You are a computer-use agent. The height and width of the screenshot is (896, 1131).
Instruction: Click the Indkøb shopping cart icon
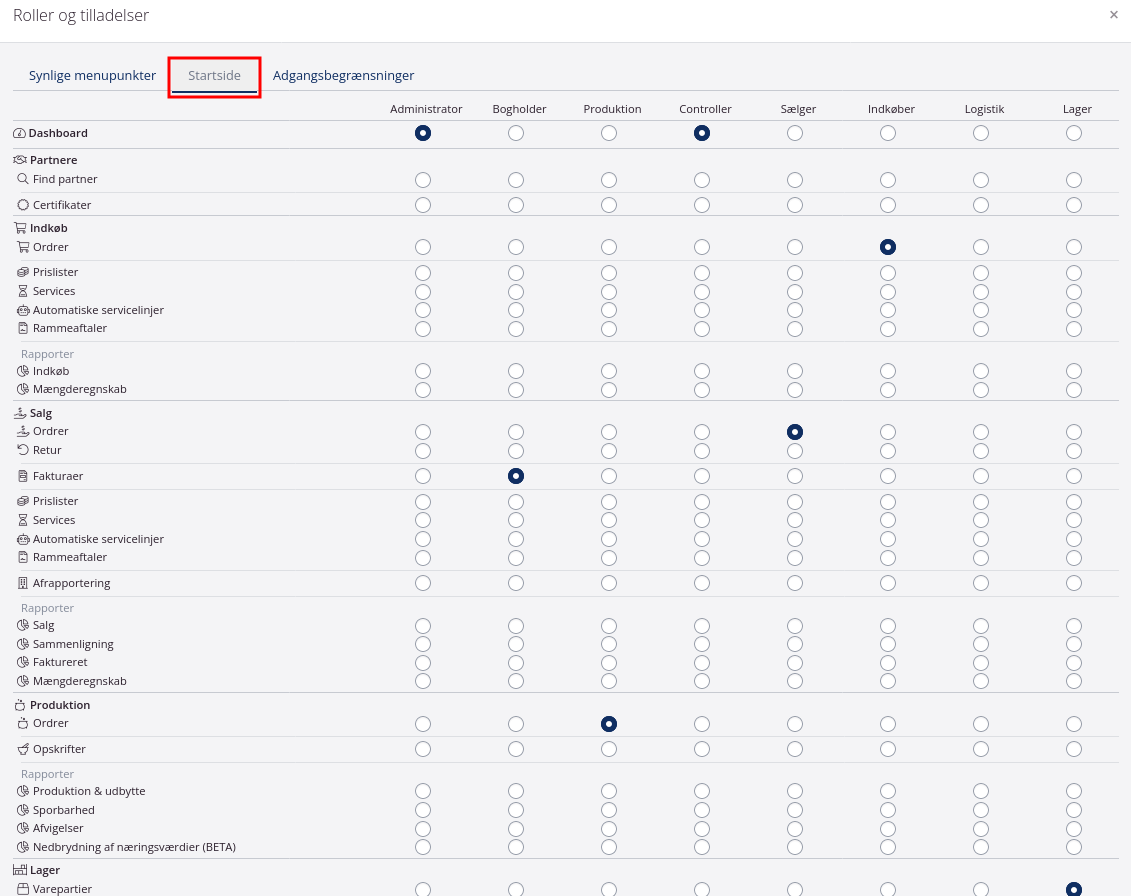pos(20,228)
